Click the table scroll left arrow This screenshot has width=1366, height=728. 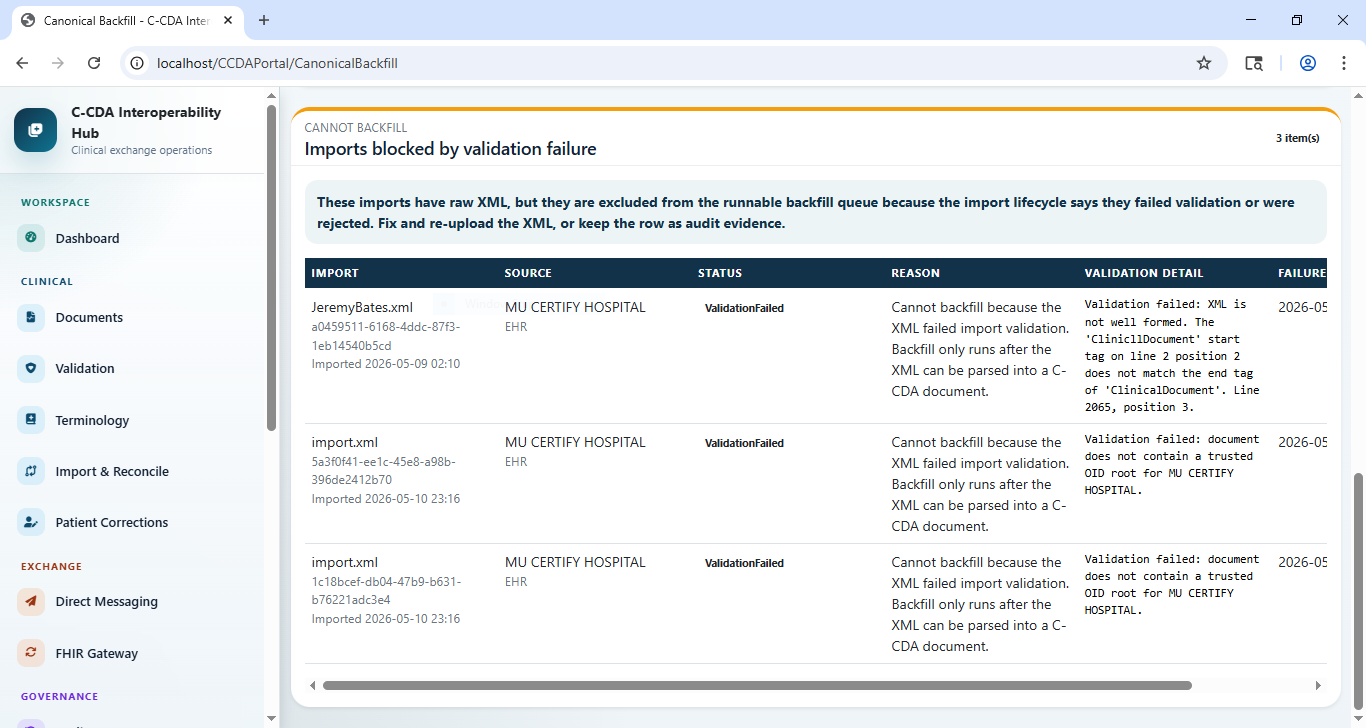point(313,686)
